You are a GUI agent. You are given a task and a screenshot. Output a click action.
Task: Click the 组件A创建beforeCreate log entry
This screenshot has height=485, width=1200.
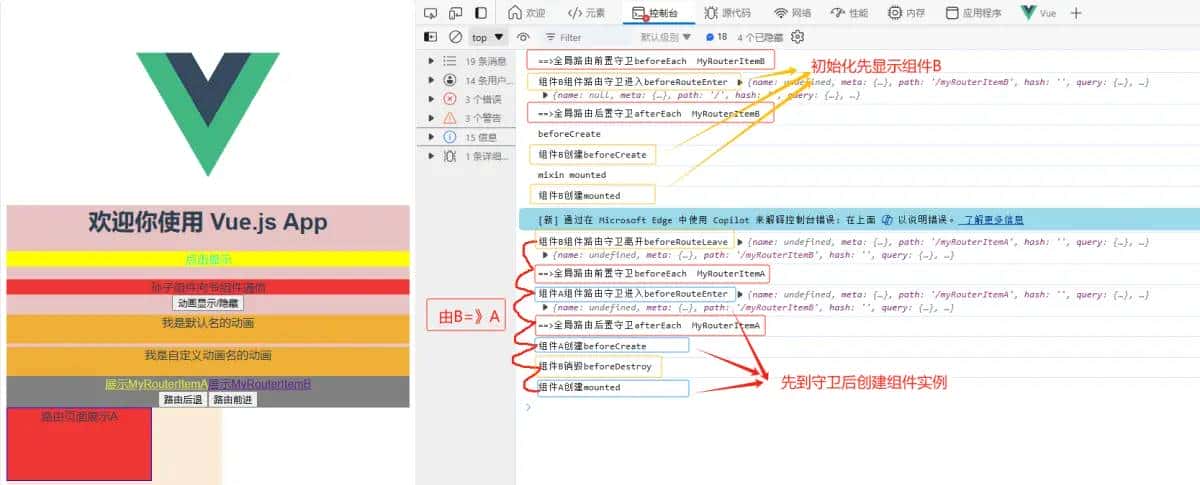click(609, 346)
